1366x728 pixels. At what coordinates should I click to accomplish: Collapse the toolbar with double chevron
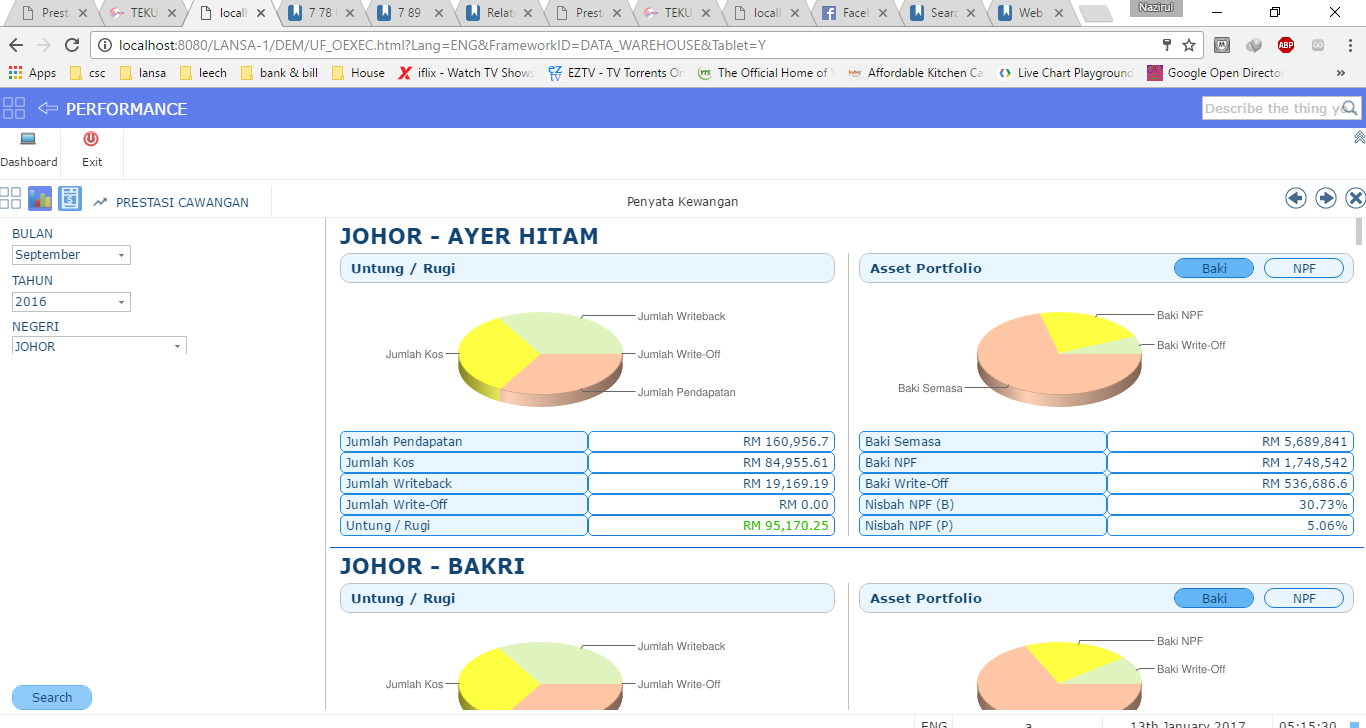1359,137
